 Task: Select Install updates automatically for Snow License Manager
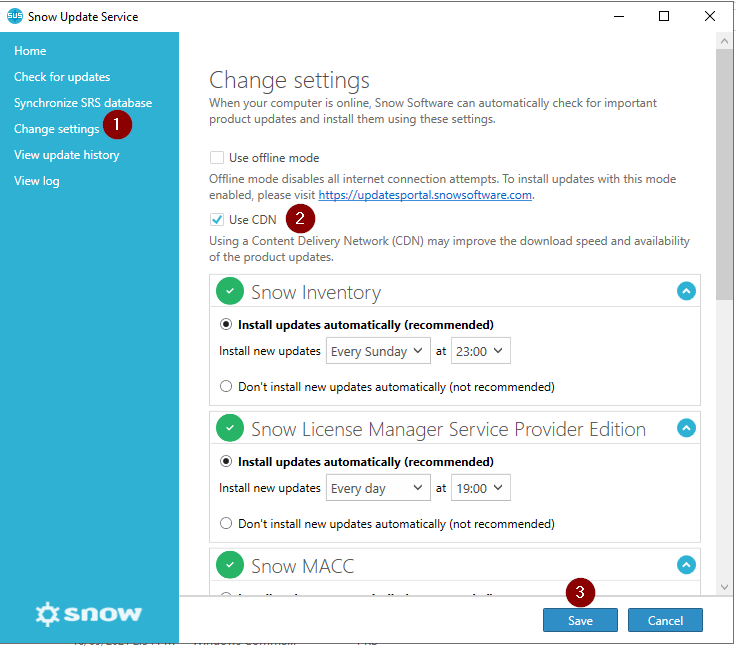pyautogui.click(x=226, y=462)
